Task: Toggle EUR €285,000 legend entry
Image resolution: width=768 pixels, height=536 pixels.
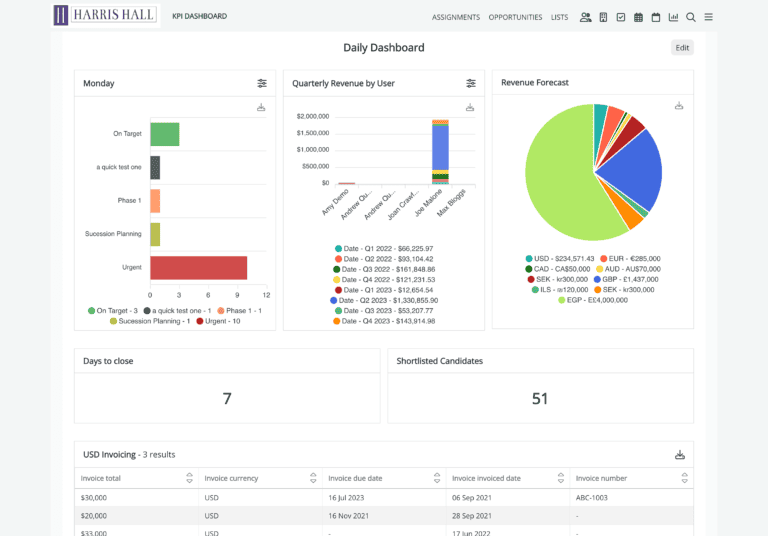Action: point(630,258)
